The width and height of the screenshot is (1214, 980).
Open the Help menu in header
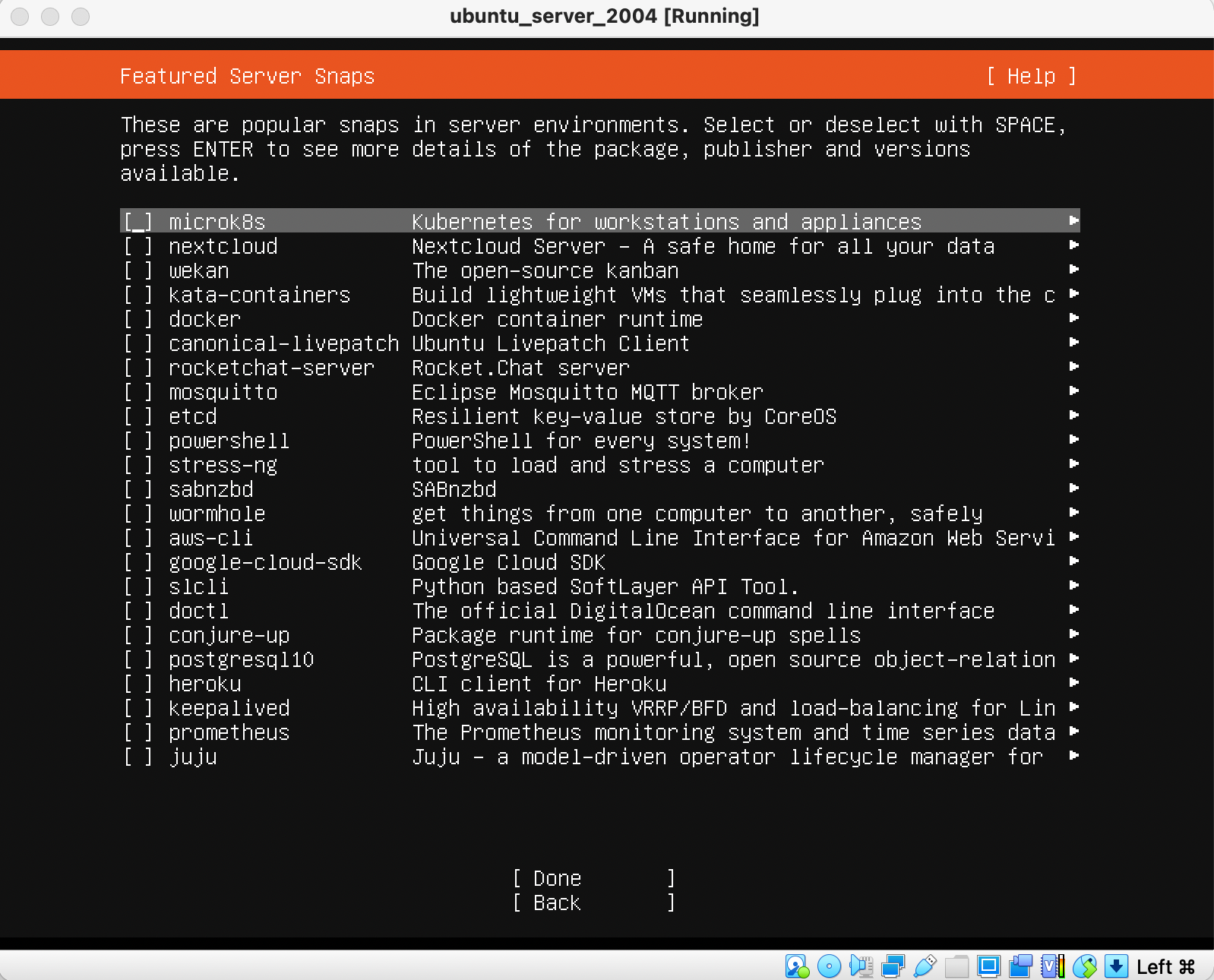[x=1031, y=76]
